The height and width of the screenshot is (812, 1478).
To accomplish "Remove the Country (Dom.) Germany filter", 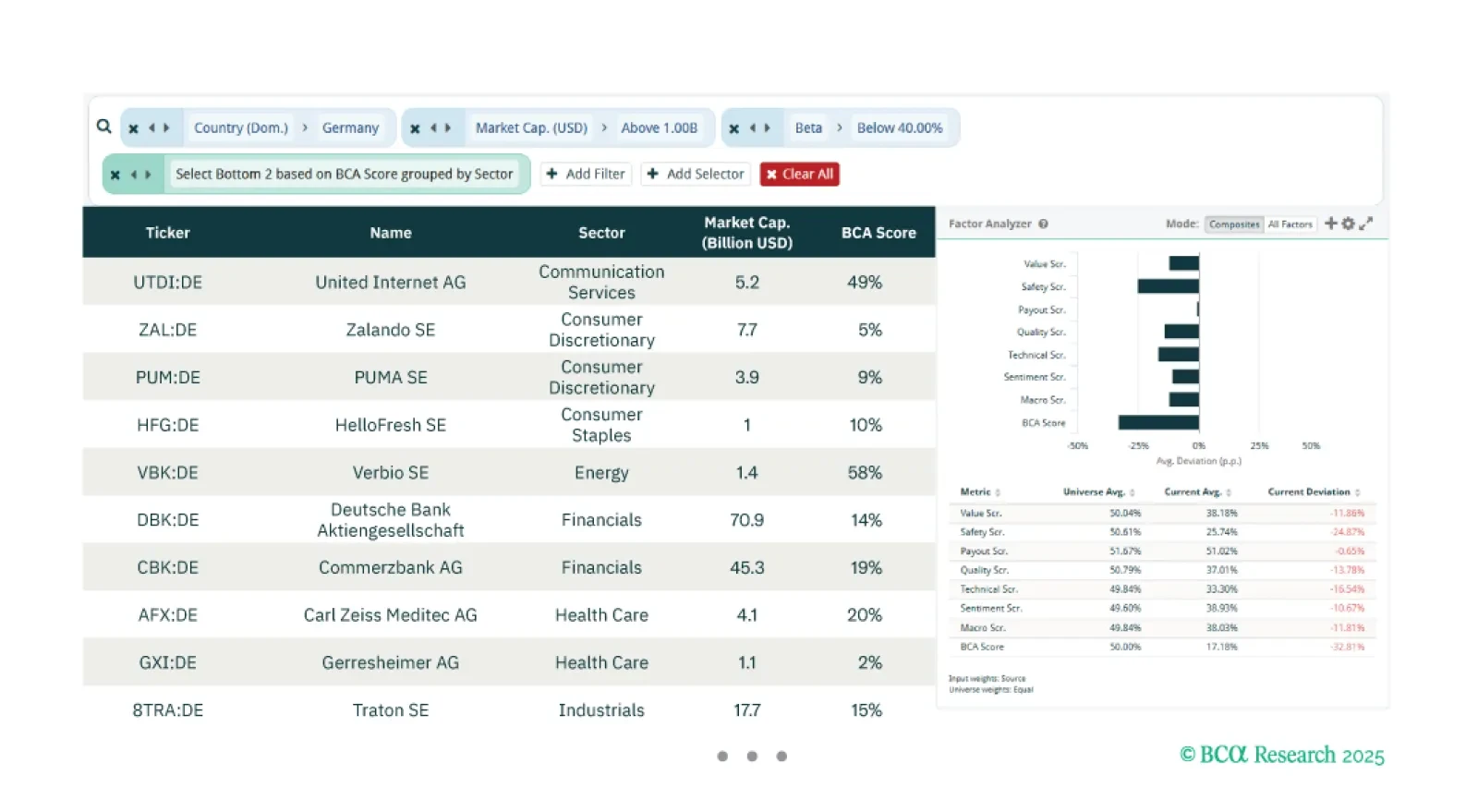I will pyautogui.click(x=133, y=128).
